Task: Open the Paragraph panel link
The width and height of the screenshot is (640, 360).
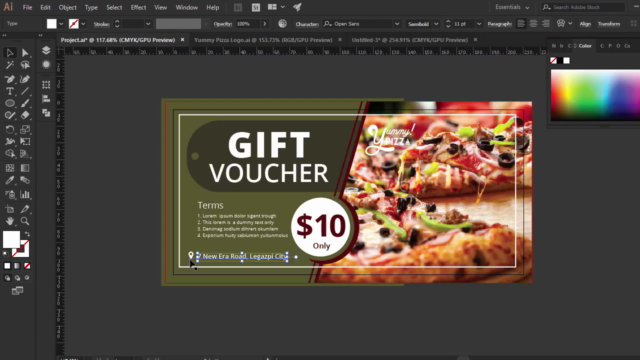Action: (500, 24)
